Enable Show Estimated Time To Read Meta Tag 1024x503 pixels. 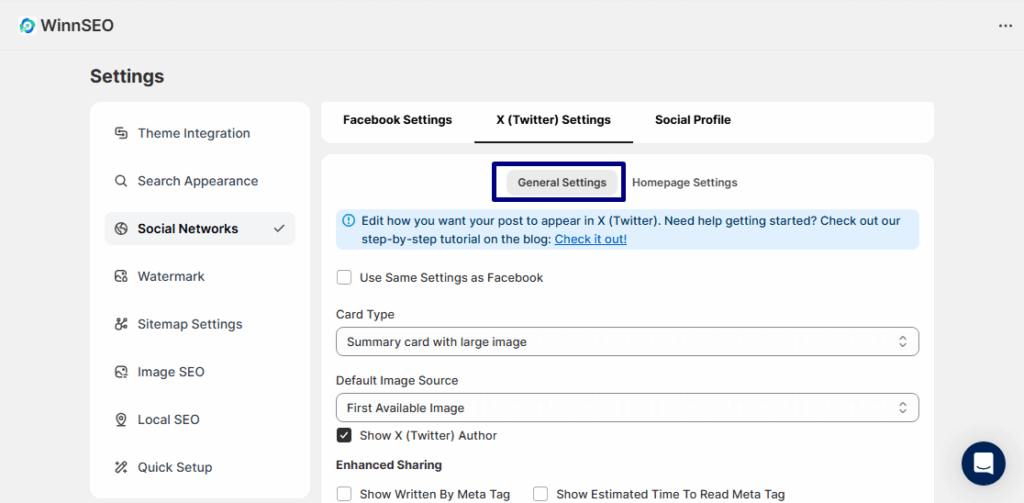[x=541, y=494]
